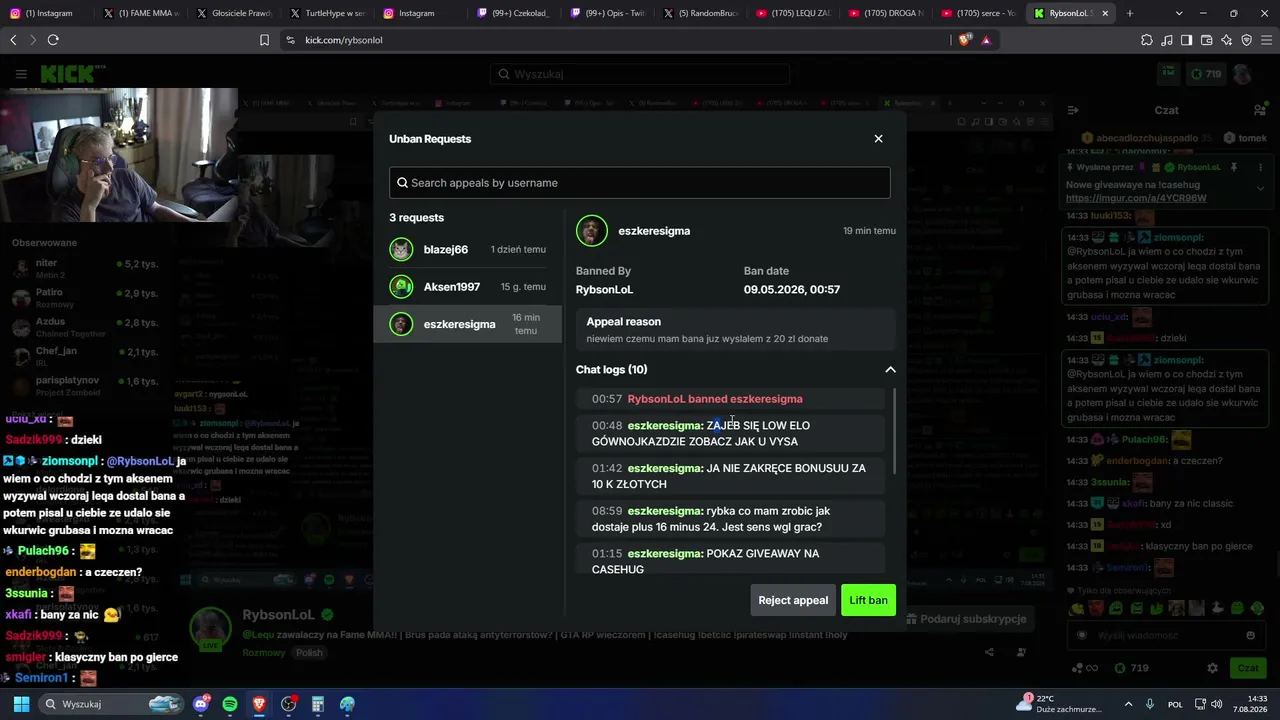
Task: Click the Windows taskbar search box
Action: click(x=112, y=704)
